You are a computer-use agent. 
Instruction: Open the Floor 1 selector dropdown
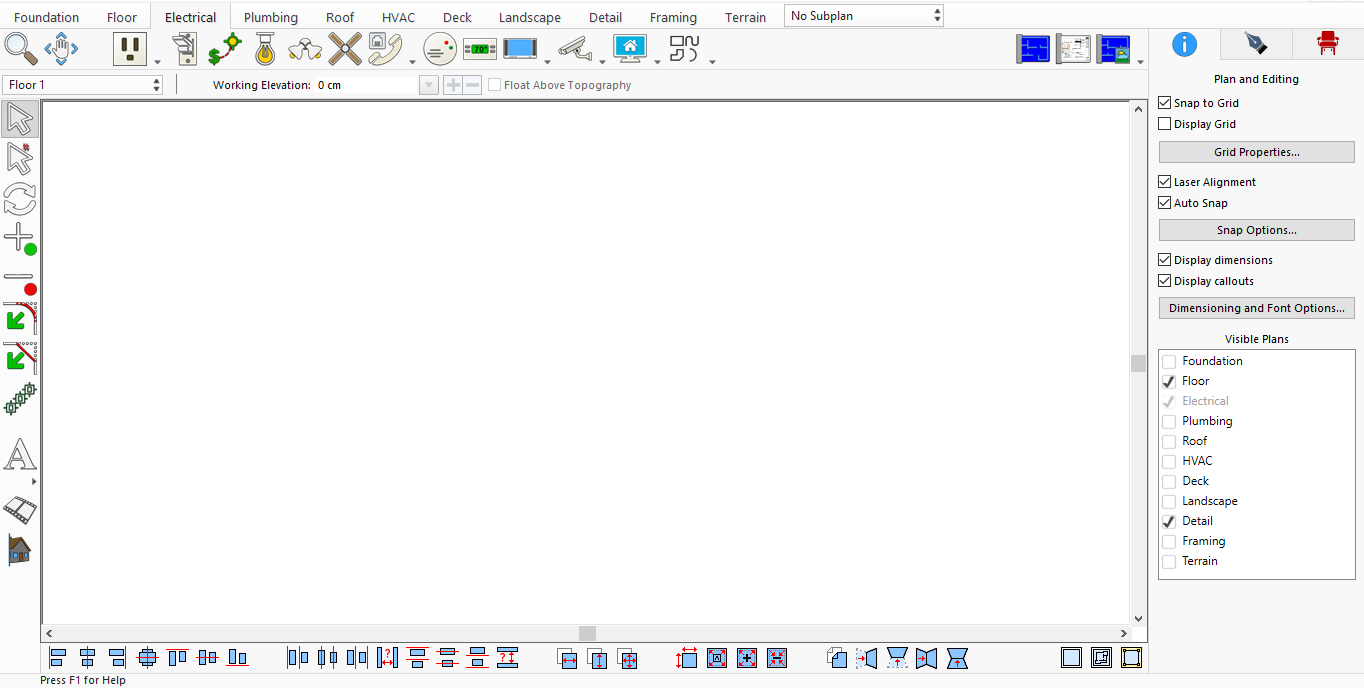[x=83, y=85]
